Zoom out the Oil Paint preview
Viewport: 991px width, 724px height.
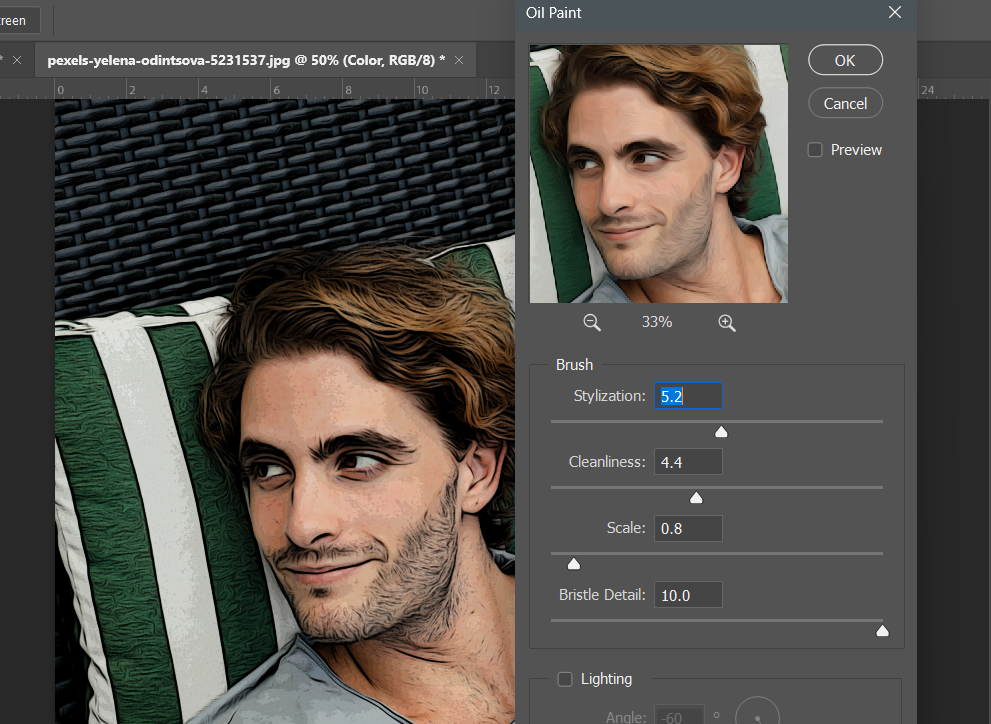pyautogui.click(x=592, y=323)
